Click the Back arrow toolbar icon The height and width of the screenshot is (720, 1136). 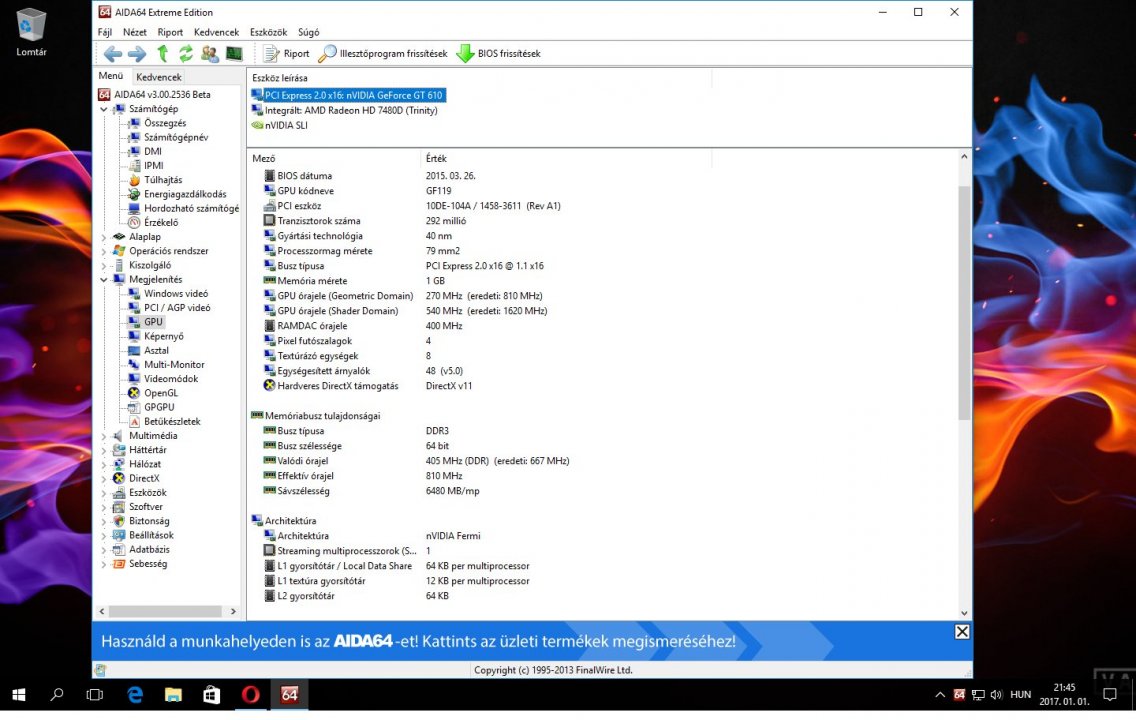coord(112,54)
